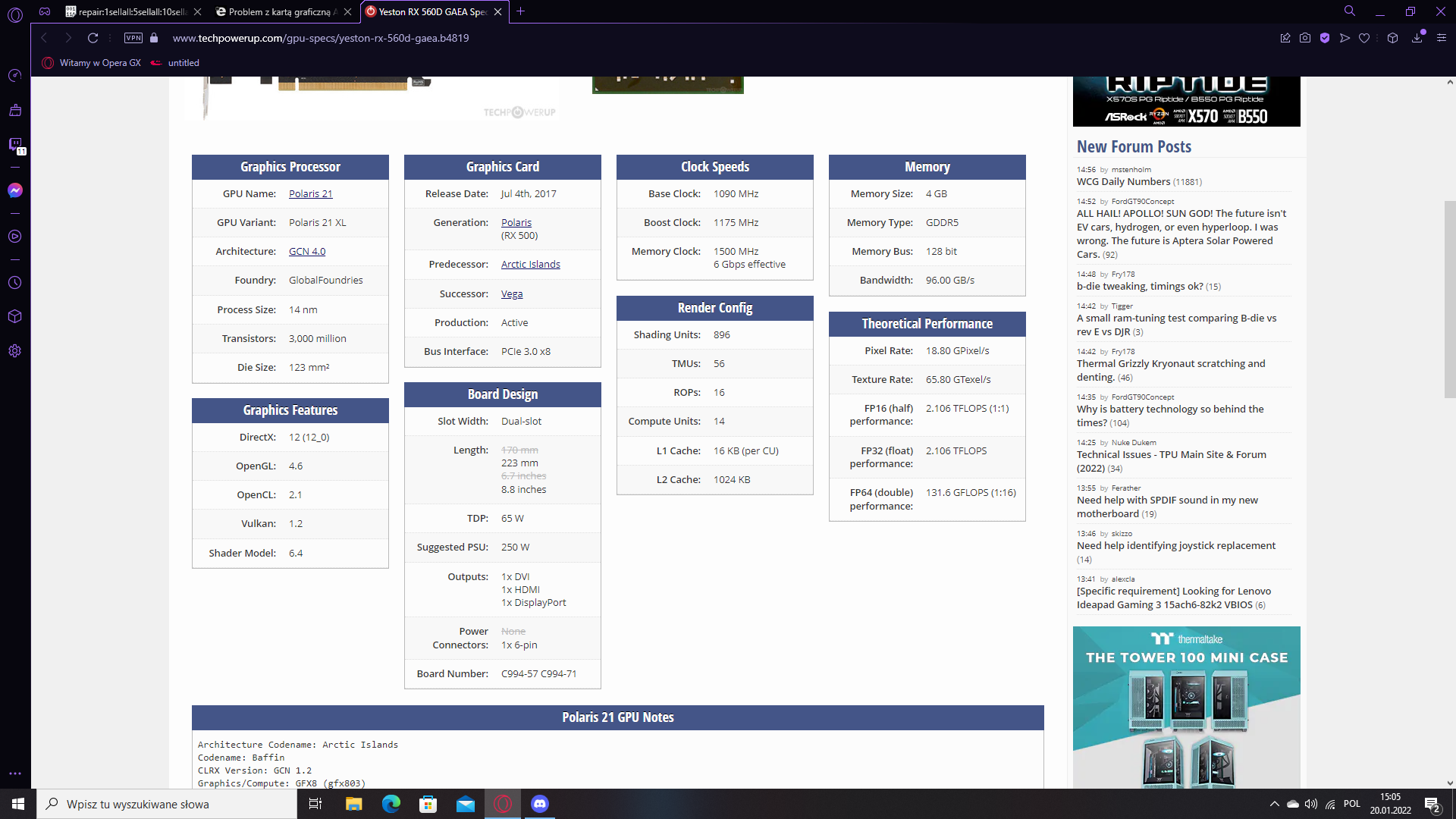
Task: Open Need help identifying joystick replacement post
Action: (1176, 546)
